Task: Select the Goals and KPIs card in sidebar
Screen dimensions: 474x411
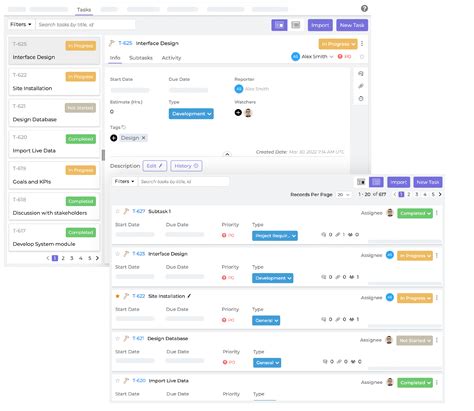Action: pos(54,175)
